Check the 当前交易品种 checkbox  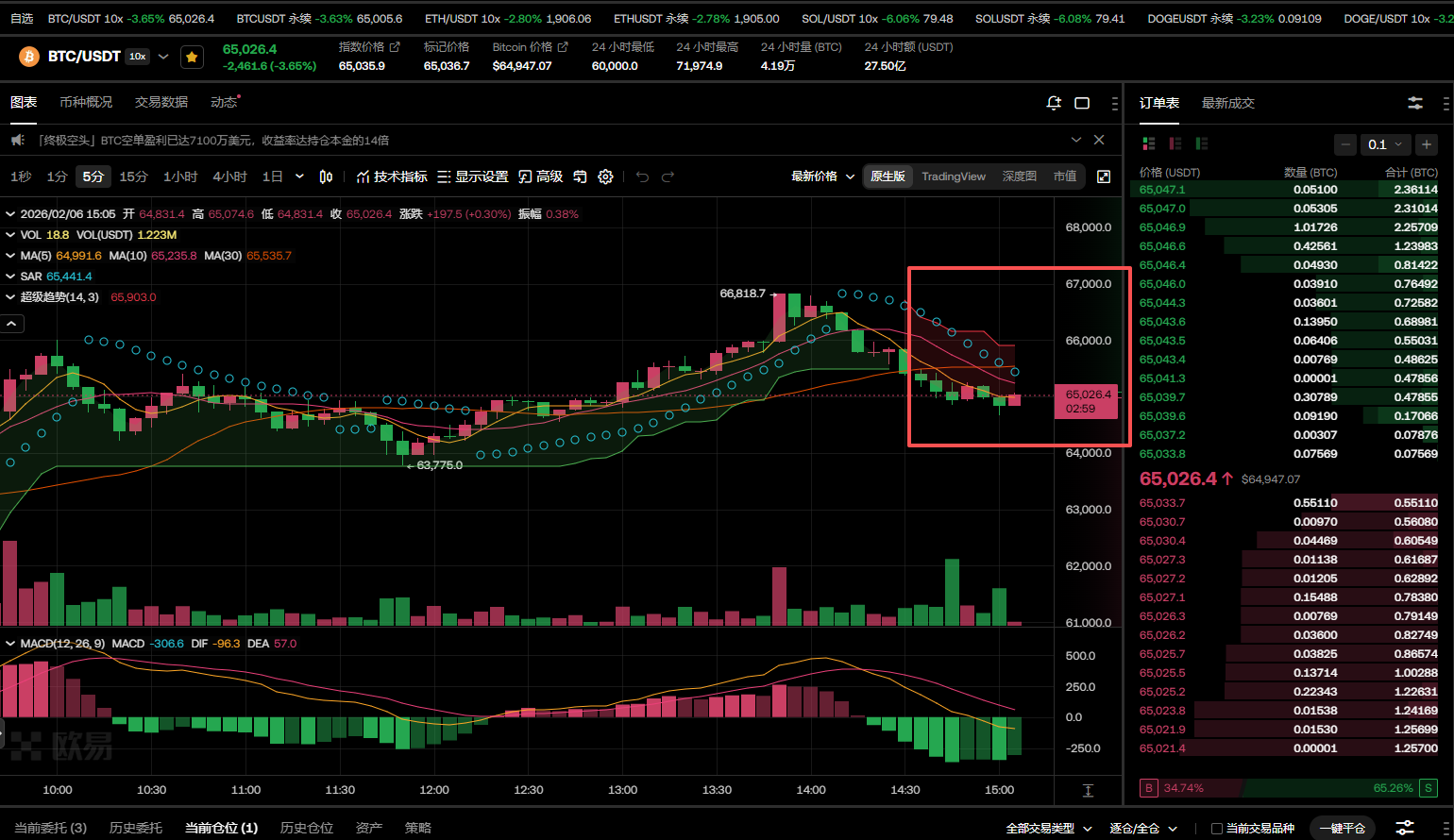(x=1217, y=829)
